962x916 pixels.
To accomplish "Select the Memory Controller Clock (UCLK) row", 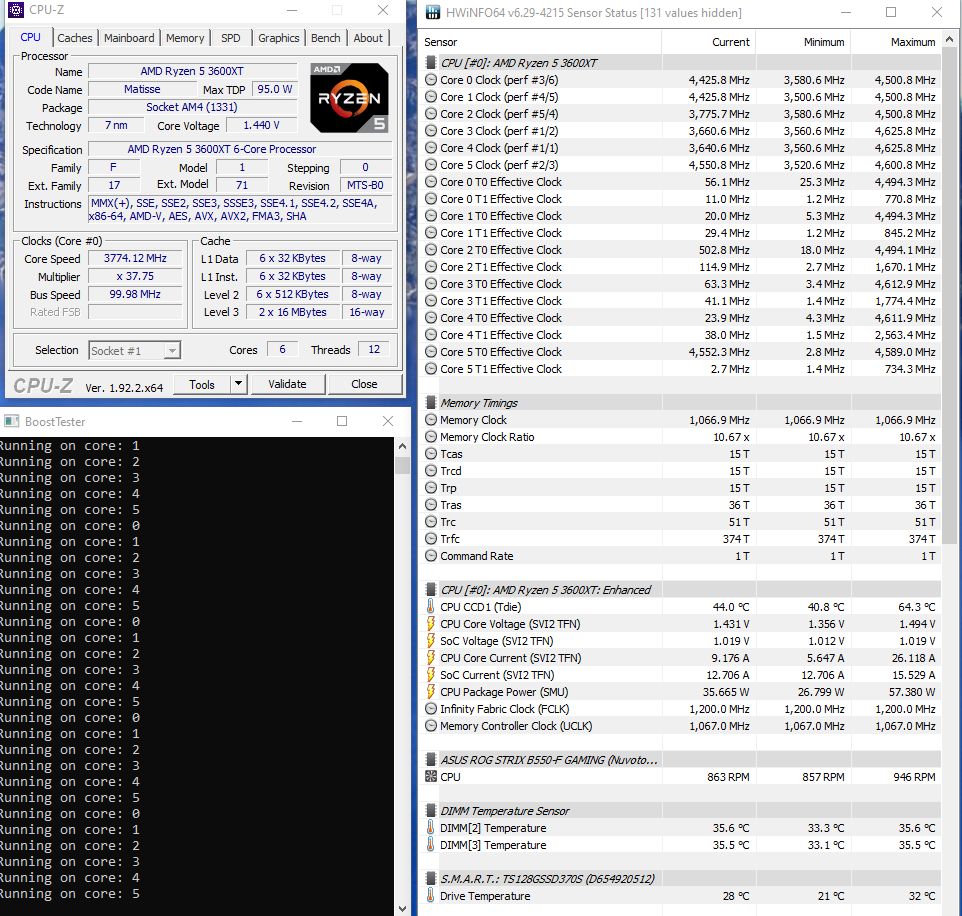I will pyautogui.click(x=681, y=726).
